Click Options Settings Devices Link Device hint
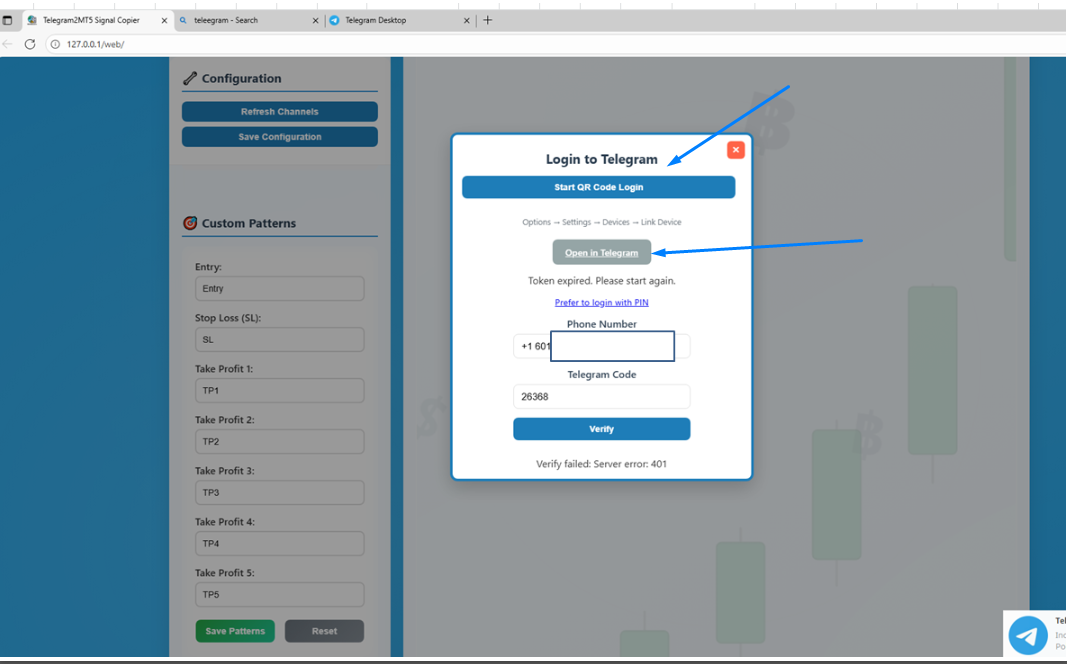 click(602, 222)
